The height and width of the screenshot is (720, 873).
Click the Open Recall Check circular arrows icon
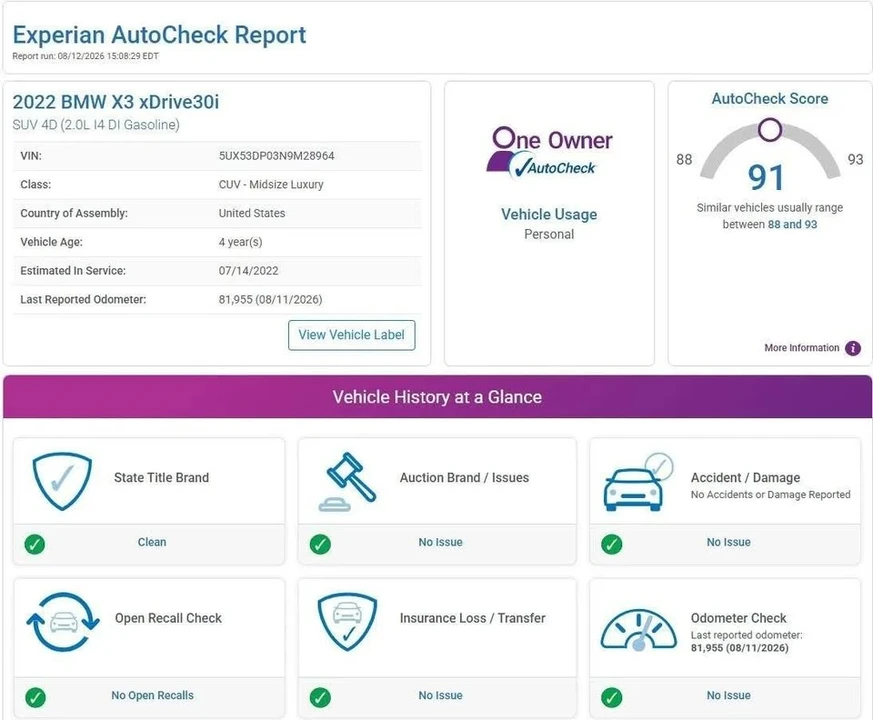(63, 621)
